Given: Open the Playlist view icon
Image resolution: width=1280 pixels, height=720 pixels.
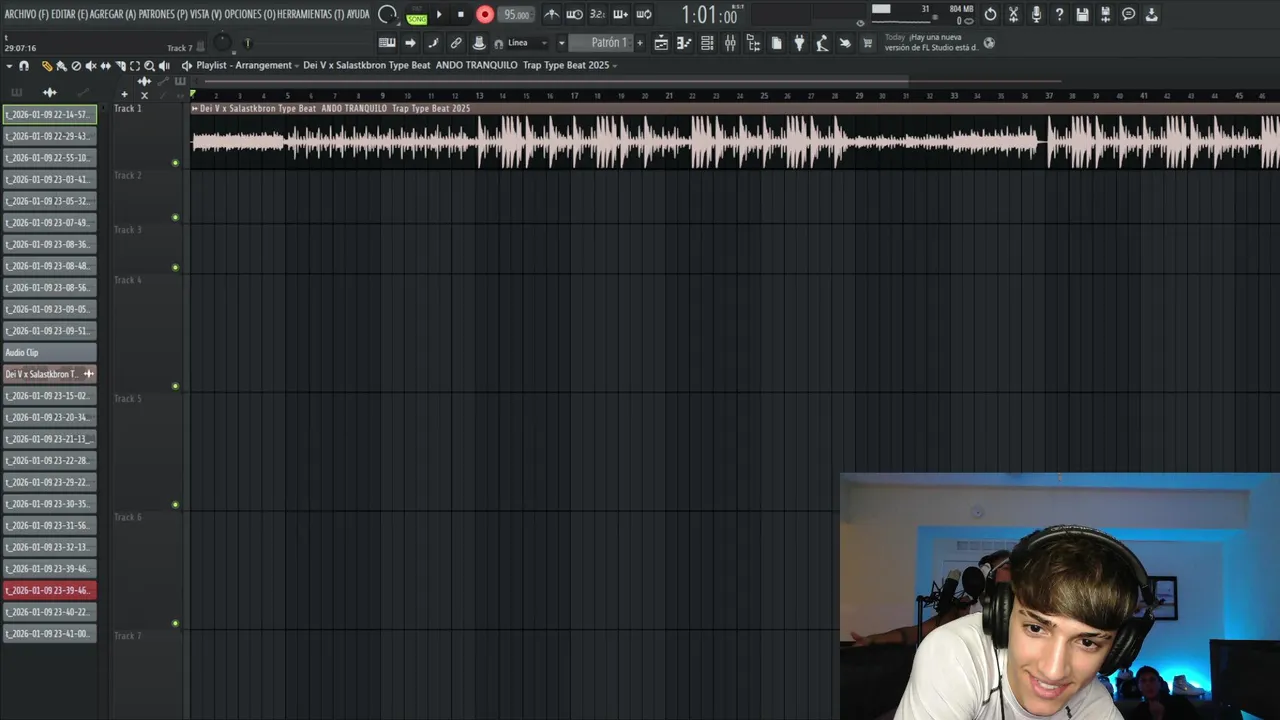Looking at the screenshot, I should pos(661,43).
